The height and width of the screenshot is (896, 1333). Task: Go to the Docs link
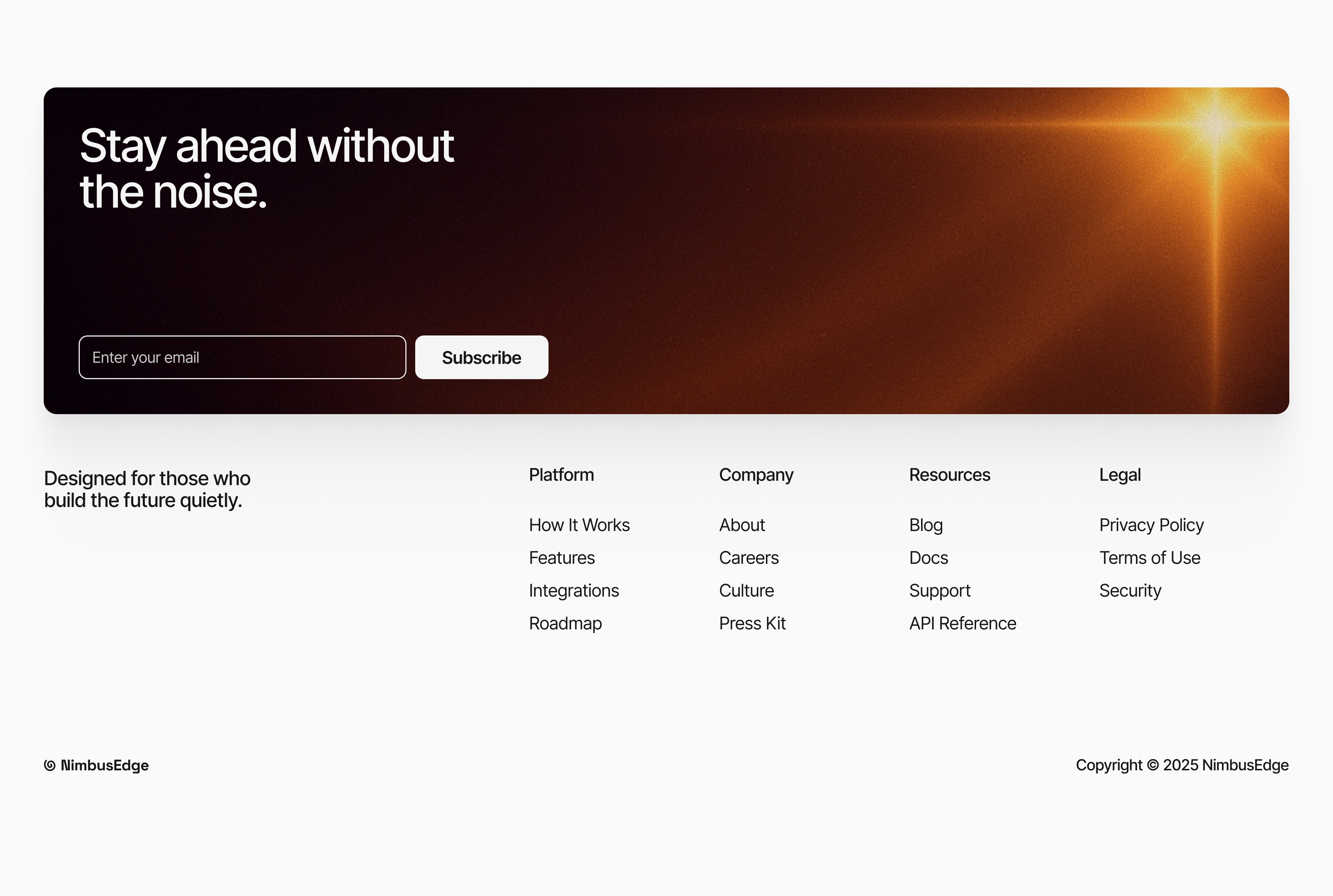(928, 558)
